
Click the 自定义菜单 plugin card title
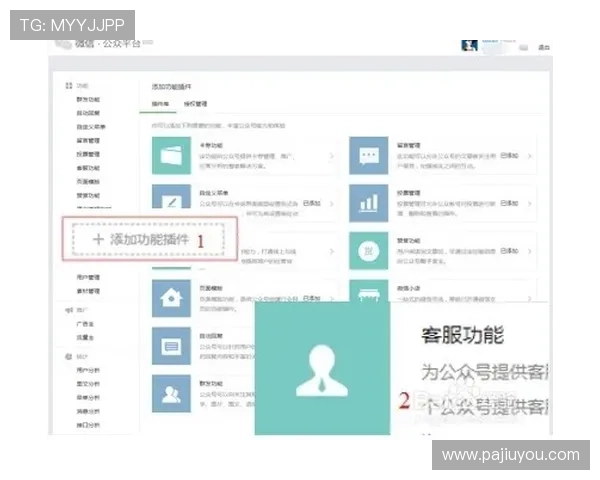coord(214,193)
